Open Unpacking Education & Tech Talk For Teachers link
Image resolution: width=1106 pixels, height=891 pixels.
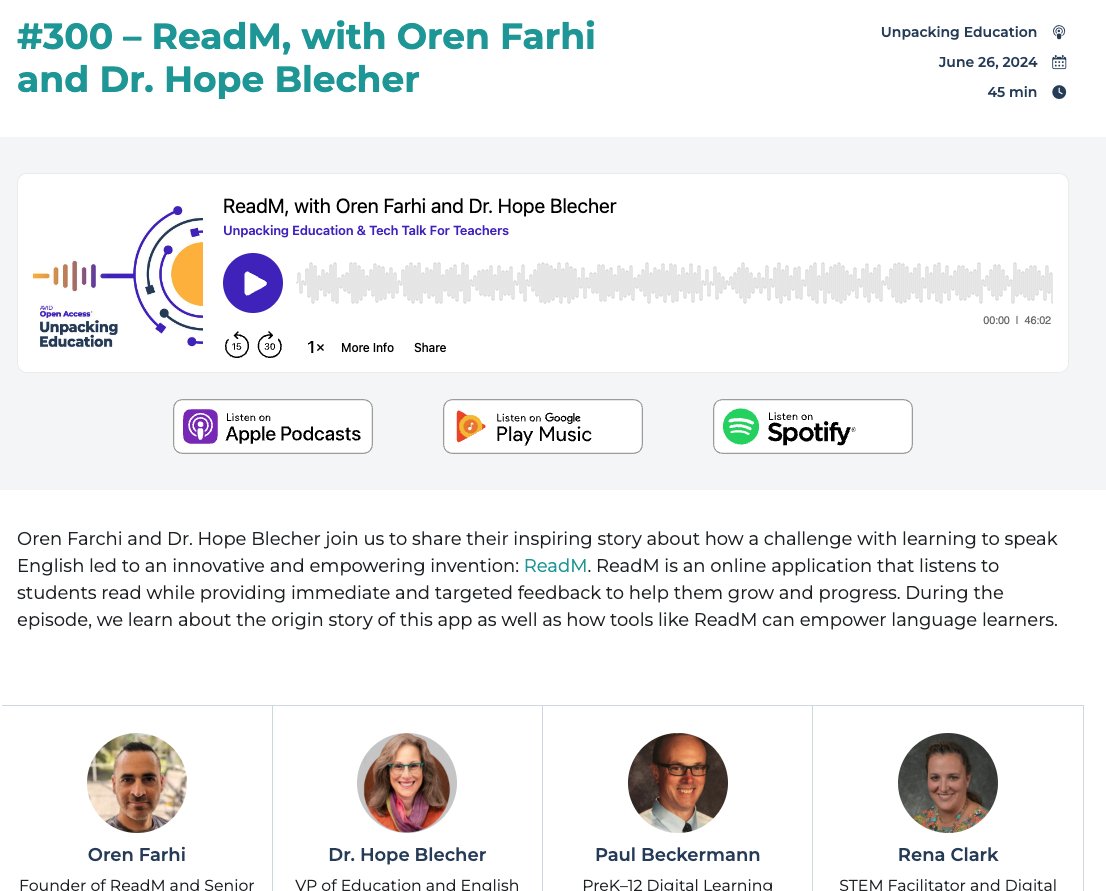point(365,231)
